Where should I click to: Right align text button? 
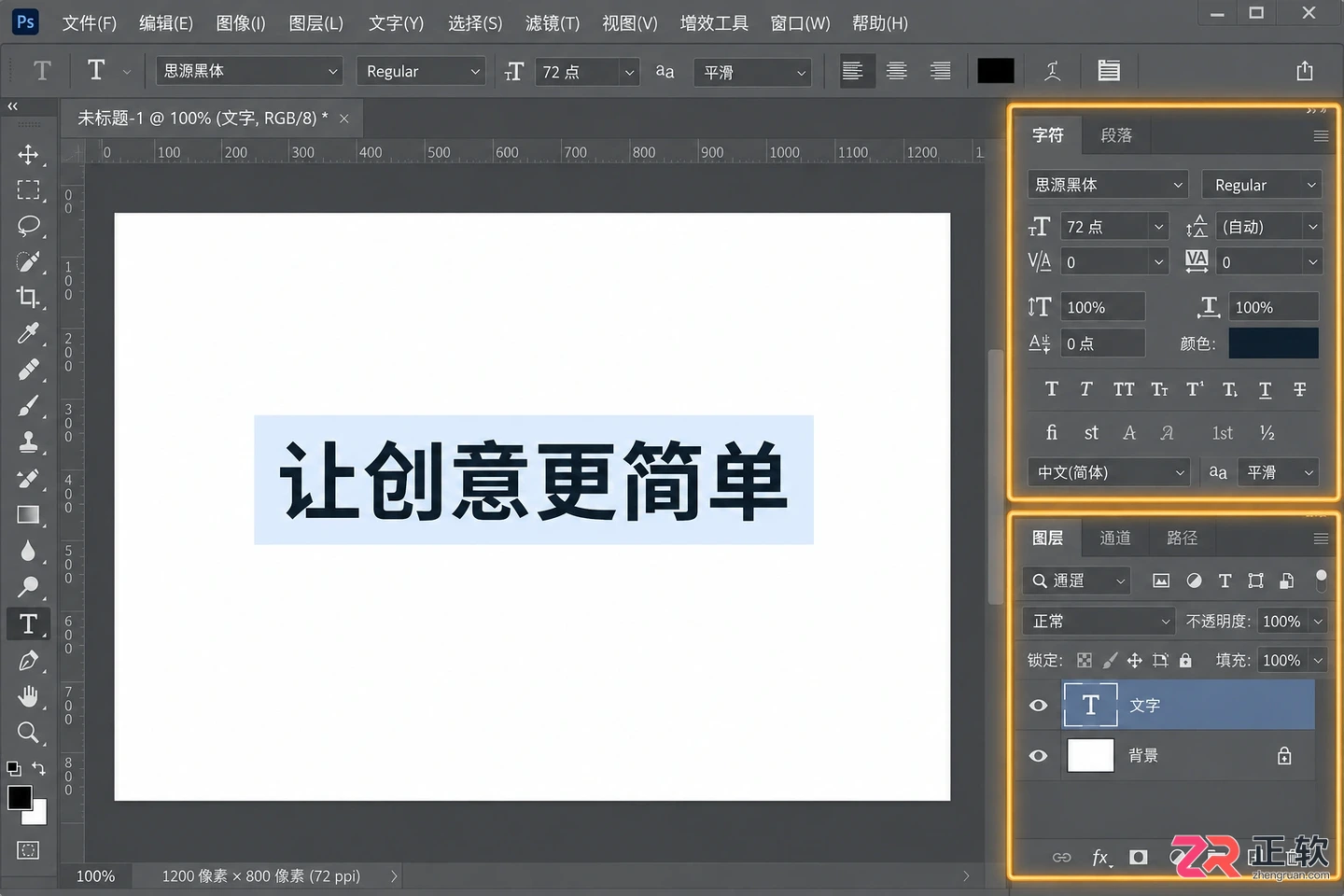[x=941, y=71]
